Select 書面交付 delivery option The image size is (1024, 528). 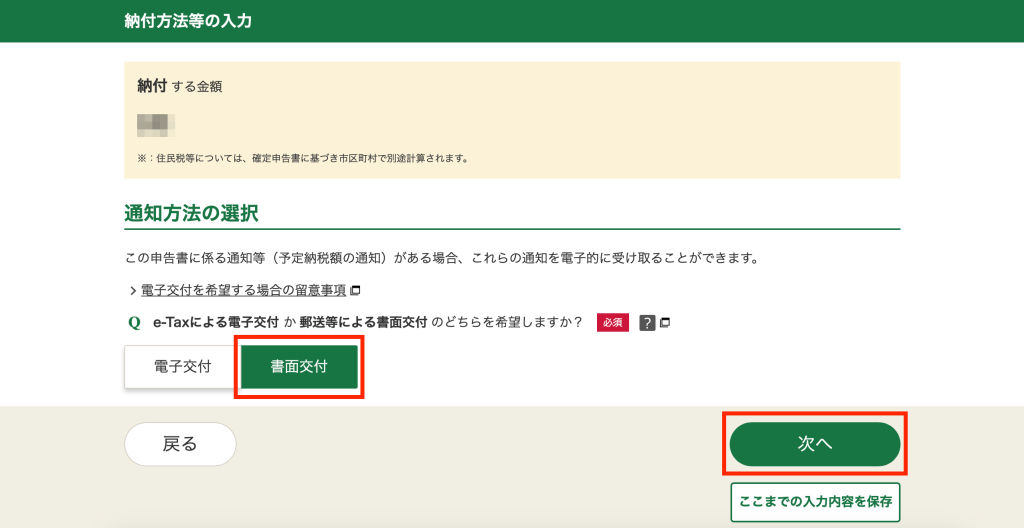(299, 367)
